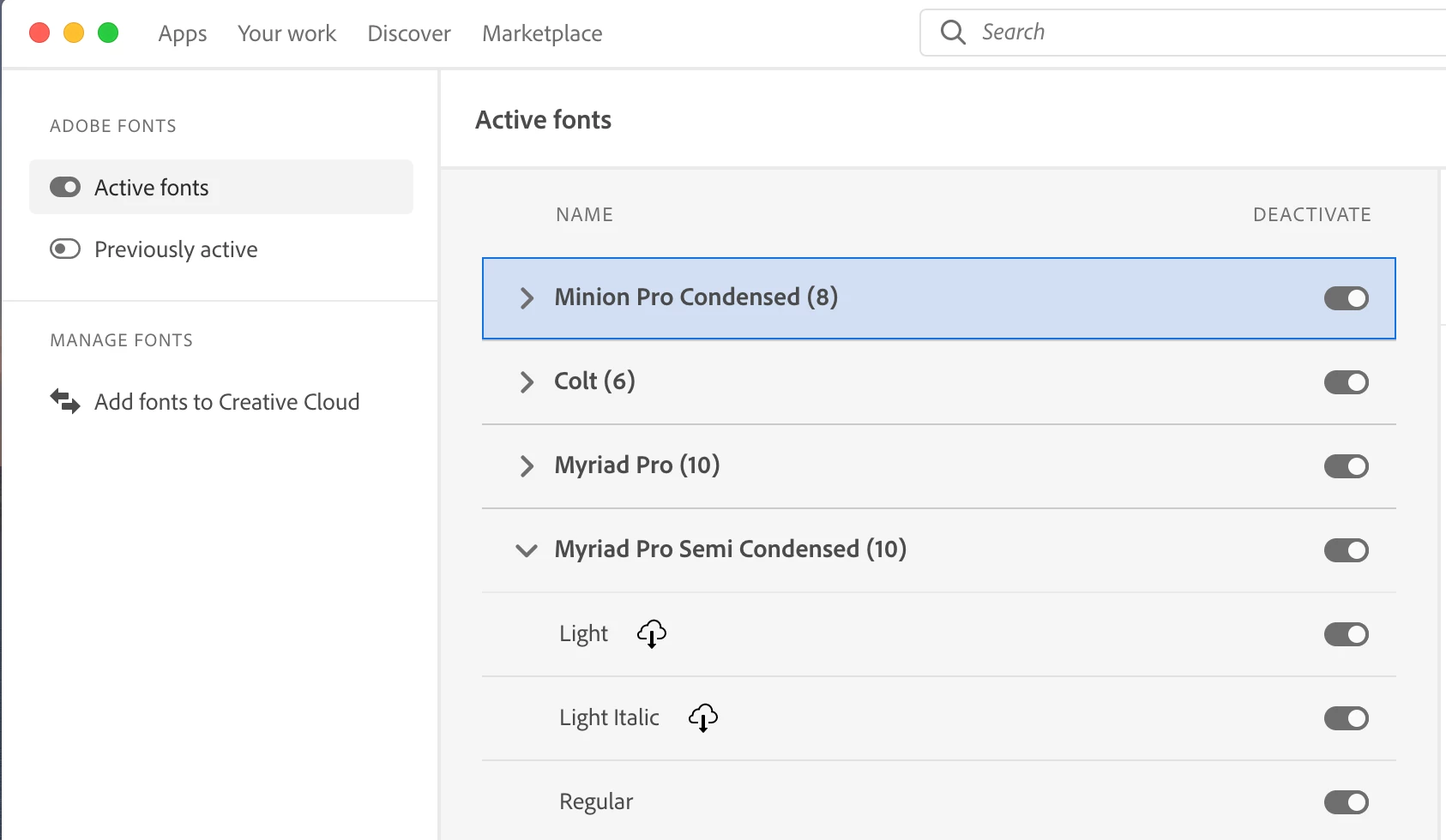Viewport: 1446px width, 840px height.
Task: Click the magnifying glass search icon
Action: click(x=953, y=33)
